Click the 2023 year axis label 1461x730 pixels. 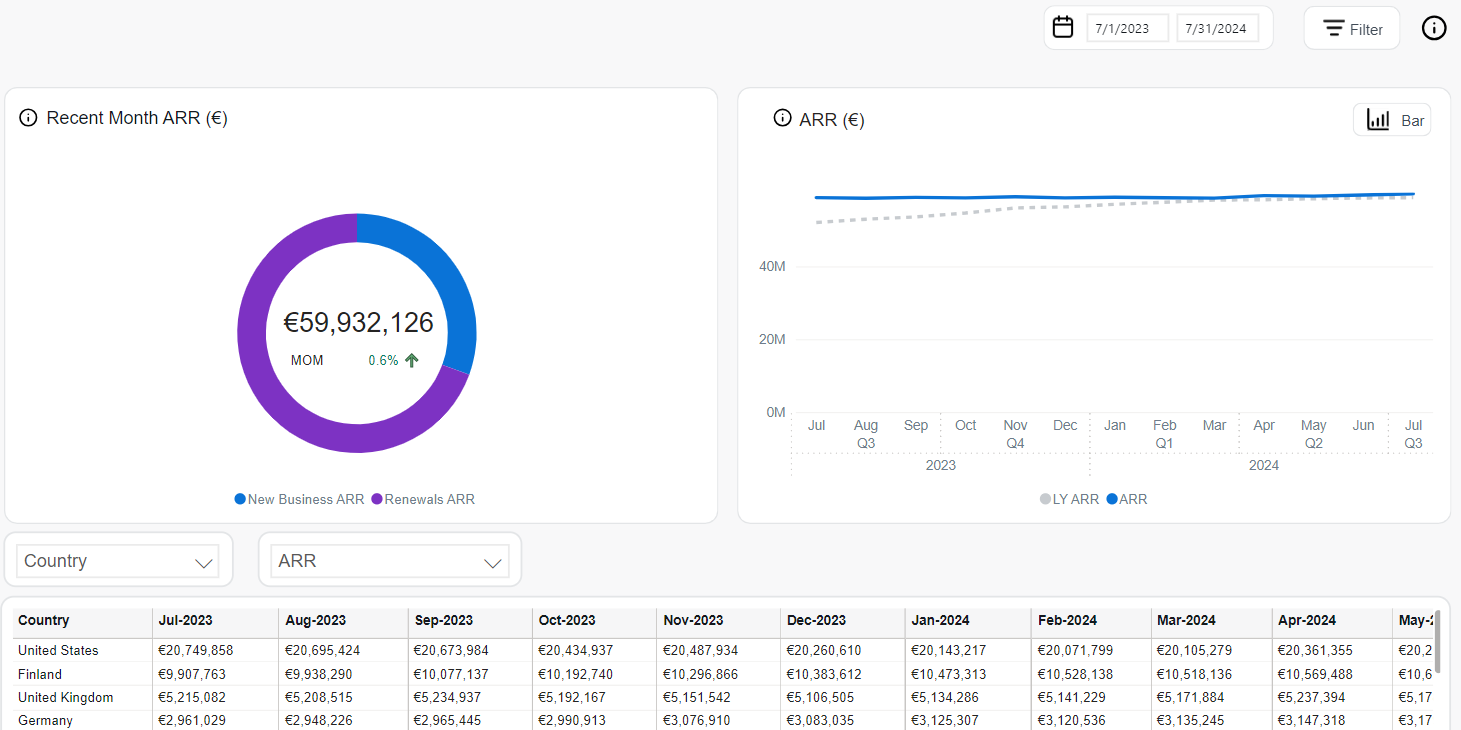tap(940, 465)
